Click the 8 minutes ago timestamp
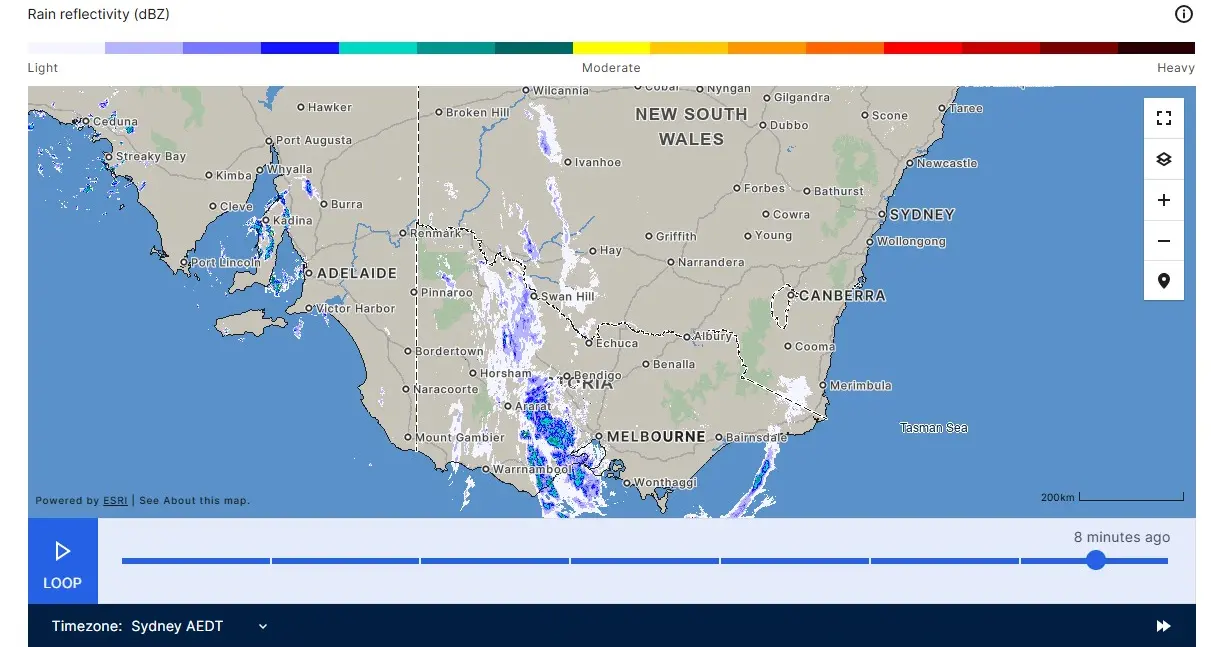Viewport: 1211px width, 647px height. 1122,536
